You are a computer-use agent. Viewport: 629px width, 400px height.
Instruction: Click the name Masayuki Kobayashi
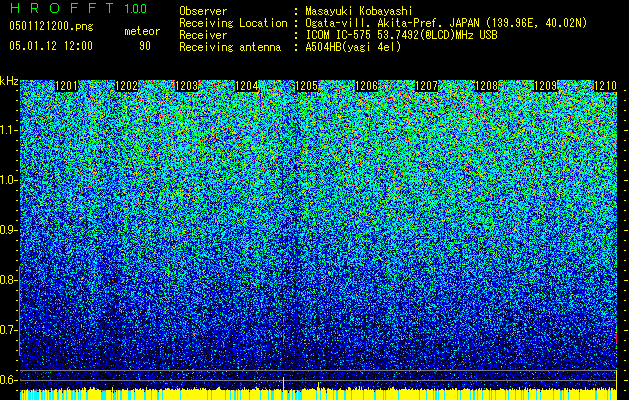pos(359,11)
